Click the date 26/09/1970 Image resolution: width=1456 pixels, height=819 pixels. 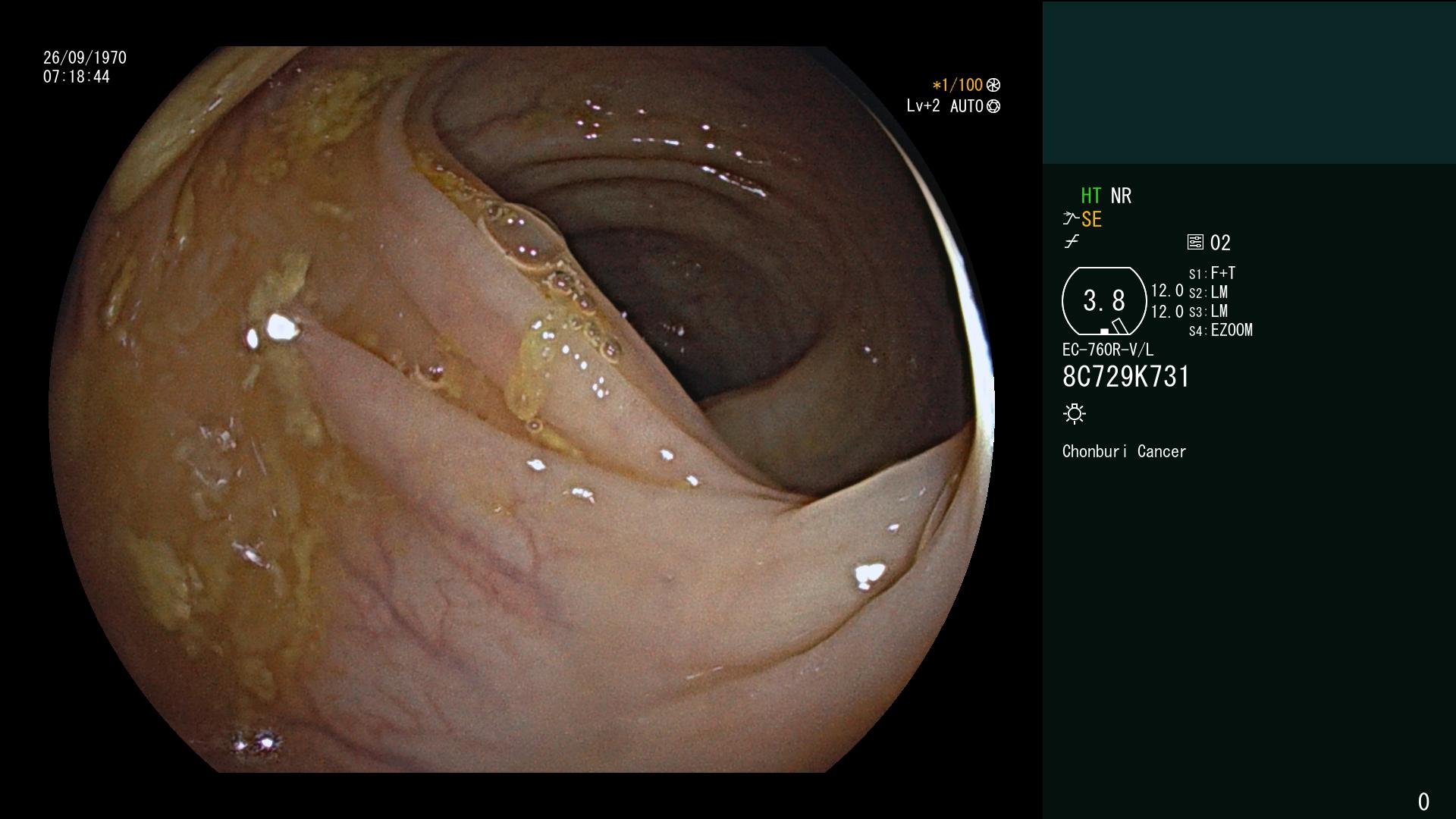(85, 58)
